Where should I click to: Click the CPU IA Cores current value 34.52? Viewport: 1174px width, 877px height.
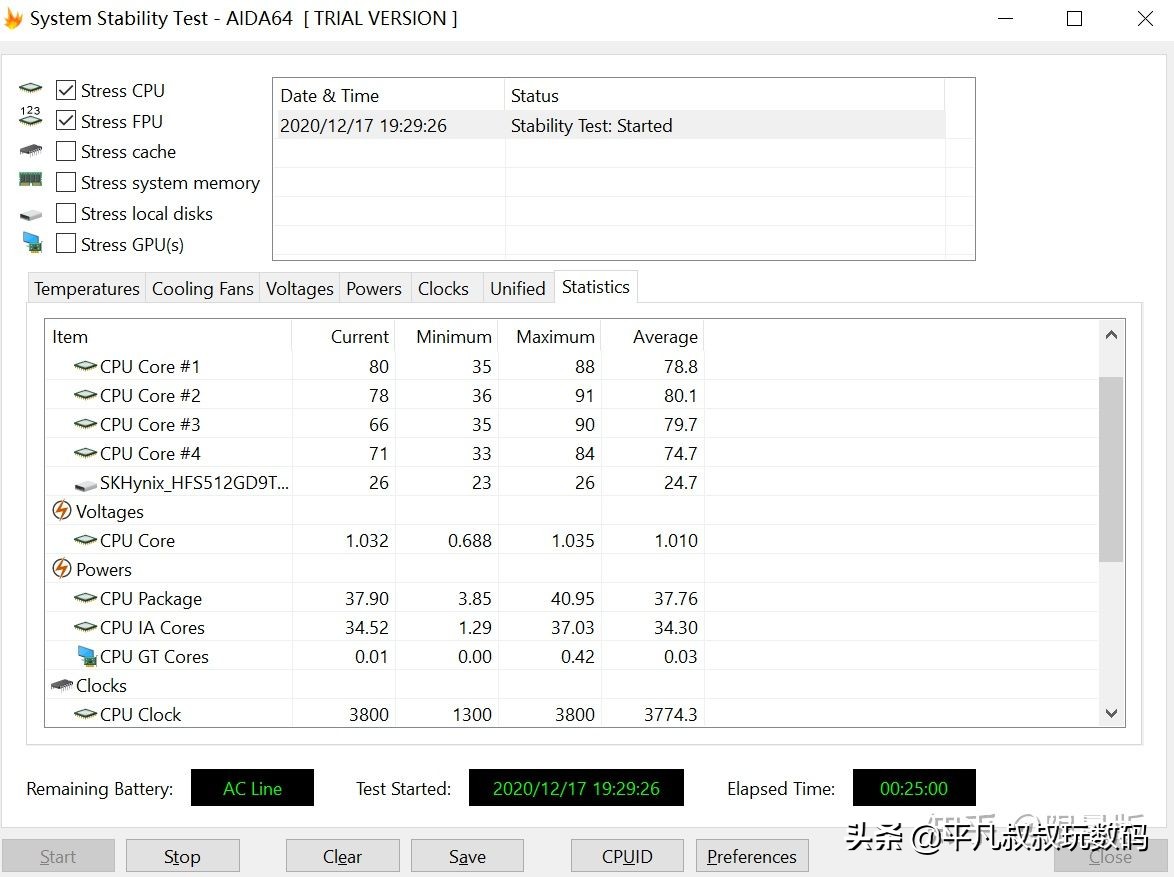coord(367,628)
